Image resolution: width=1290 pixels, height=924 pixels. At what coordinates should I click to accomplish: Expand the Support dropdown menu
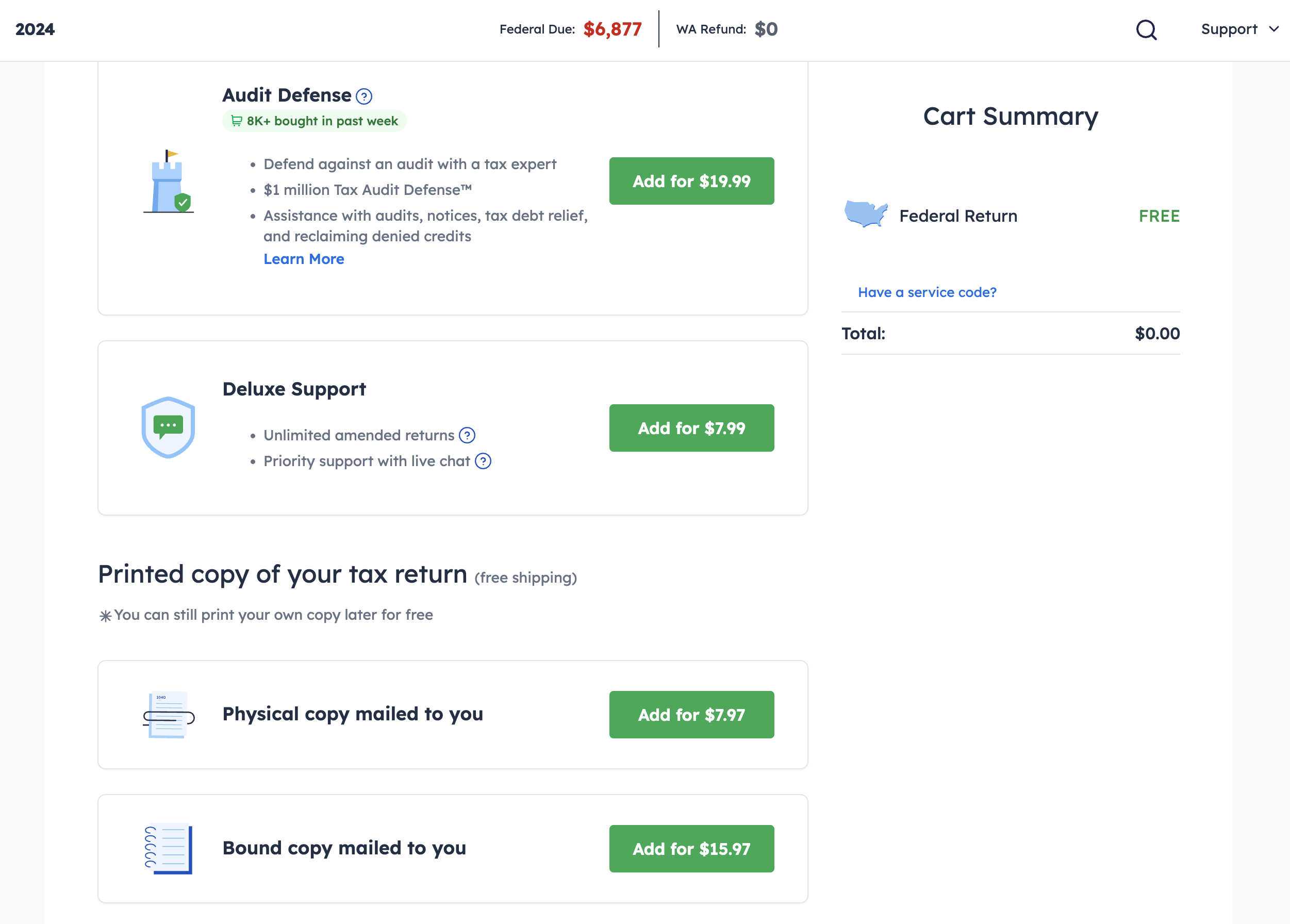point(1239,29)
